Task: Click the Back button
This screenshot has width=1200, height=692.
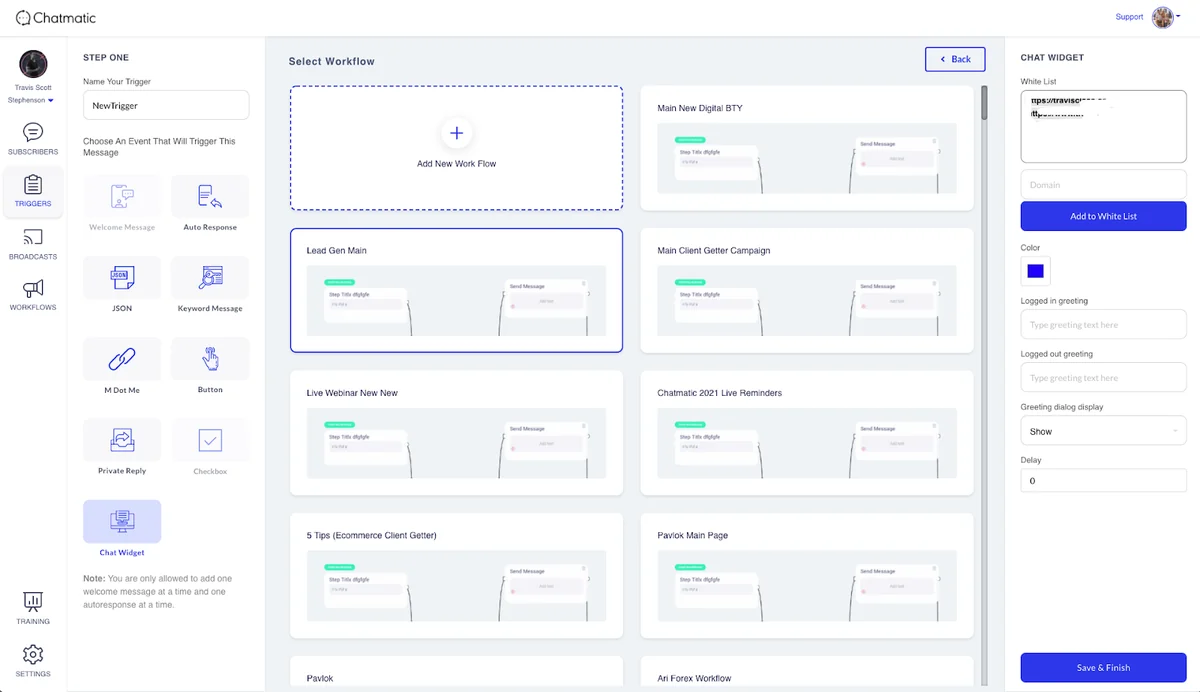Action: pos(955,59)
